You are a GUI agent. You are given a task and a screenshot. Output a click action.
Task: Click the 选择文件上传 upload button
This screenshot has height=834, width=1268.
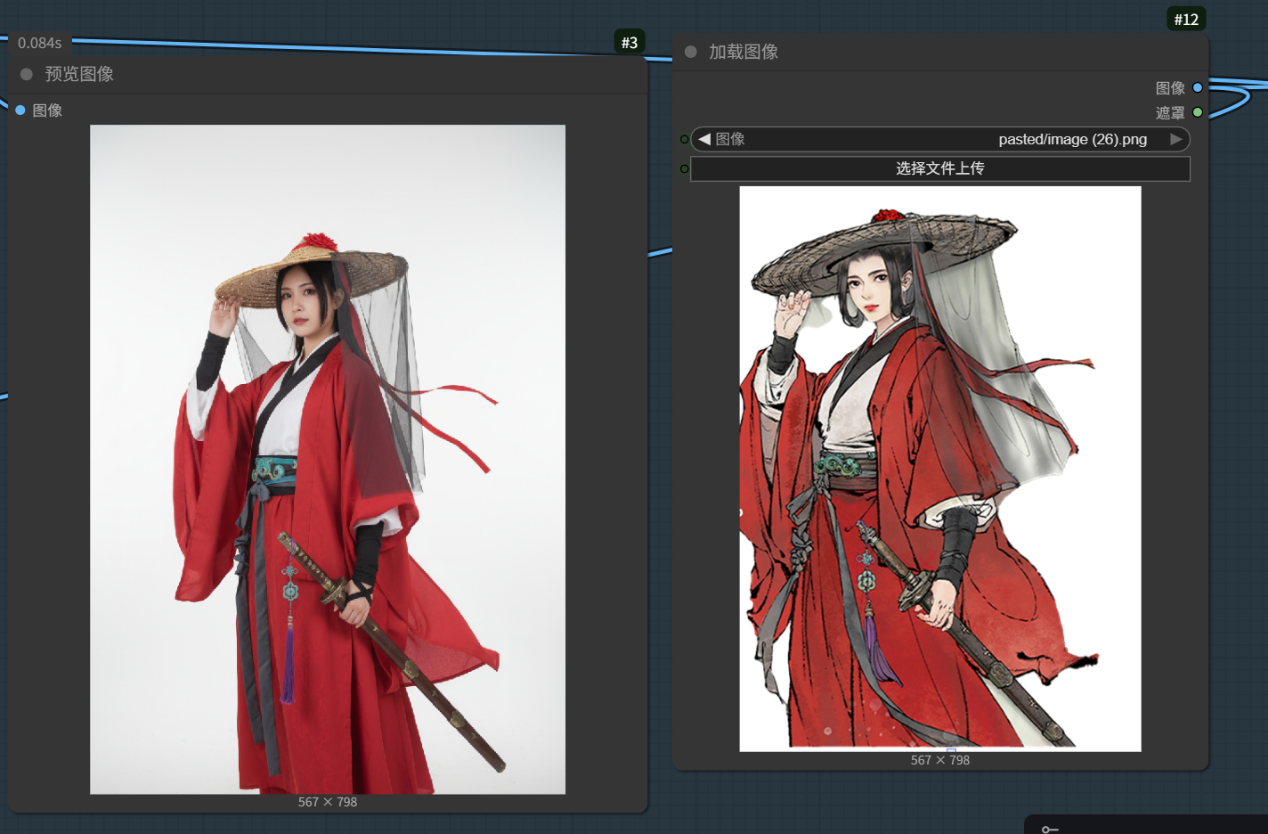[939, 169]
